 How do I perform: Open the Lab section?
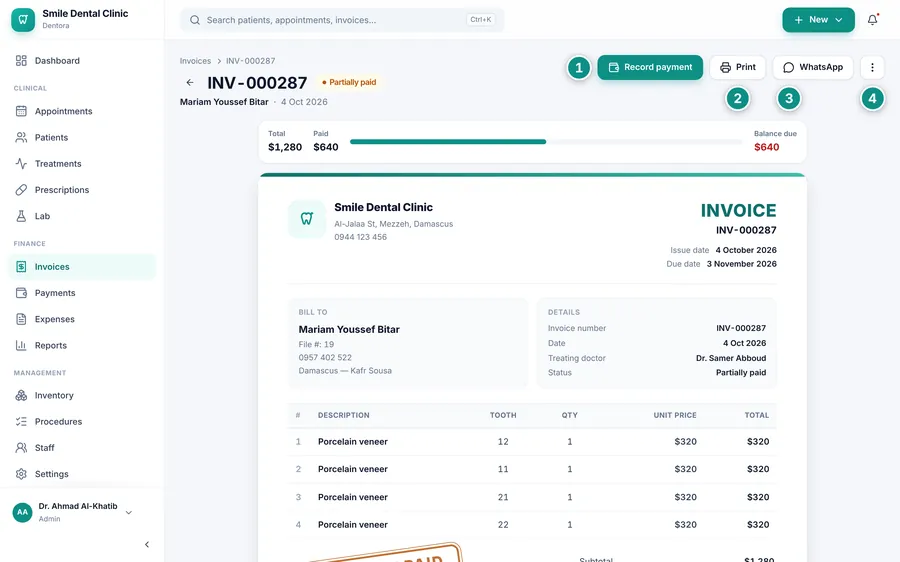(82, 216)
